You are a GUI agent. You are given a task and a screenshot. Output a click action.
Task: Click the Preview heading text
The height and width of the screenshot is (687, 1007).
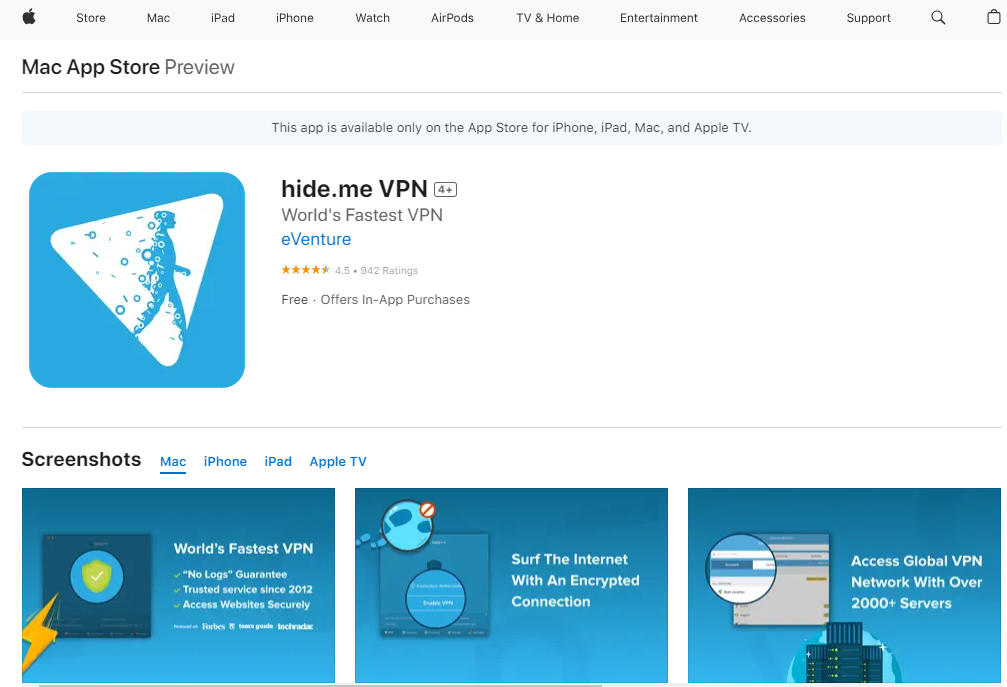[x=200, y=67]
